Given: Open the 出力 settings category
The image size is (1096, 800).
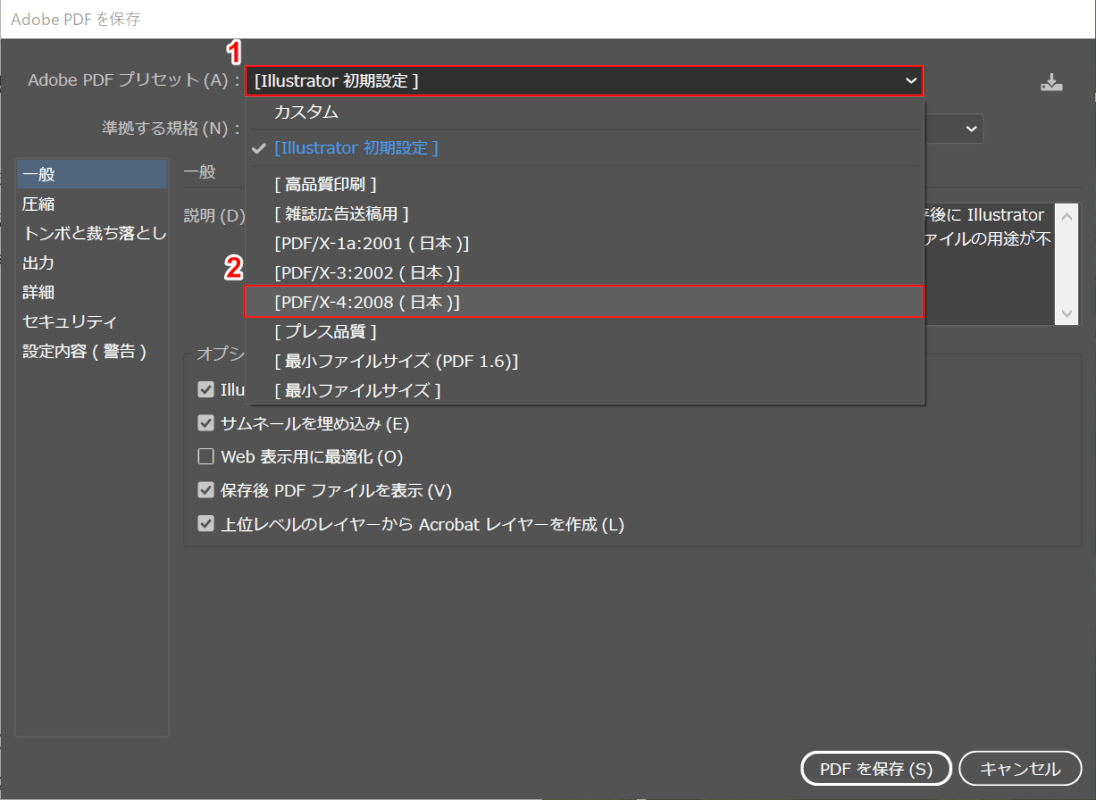Looking at the screenshot, I should pos(92,263).
